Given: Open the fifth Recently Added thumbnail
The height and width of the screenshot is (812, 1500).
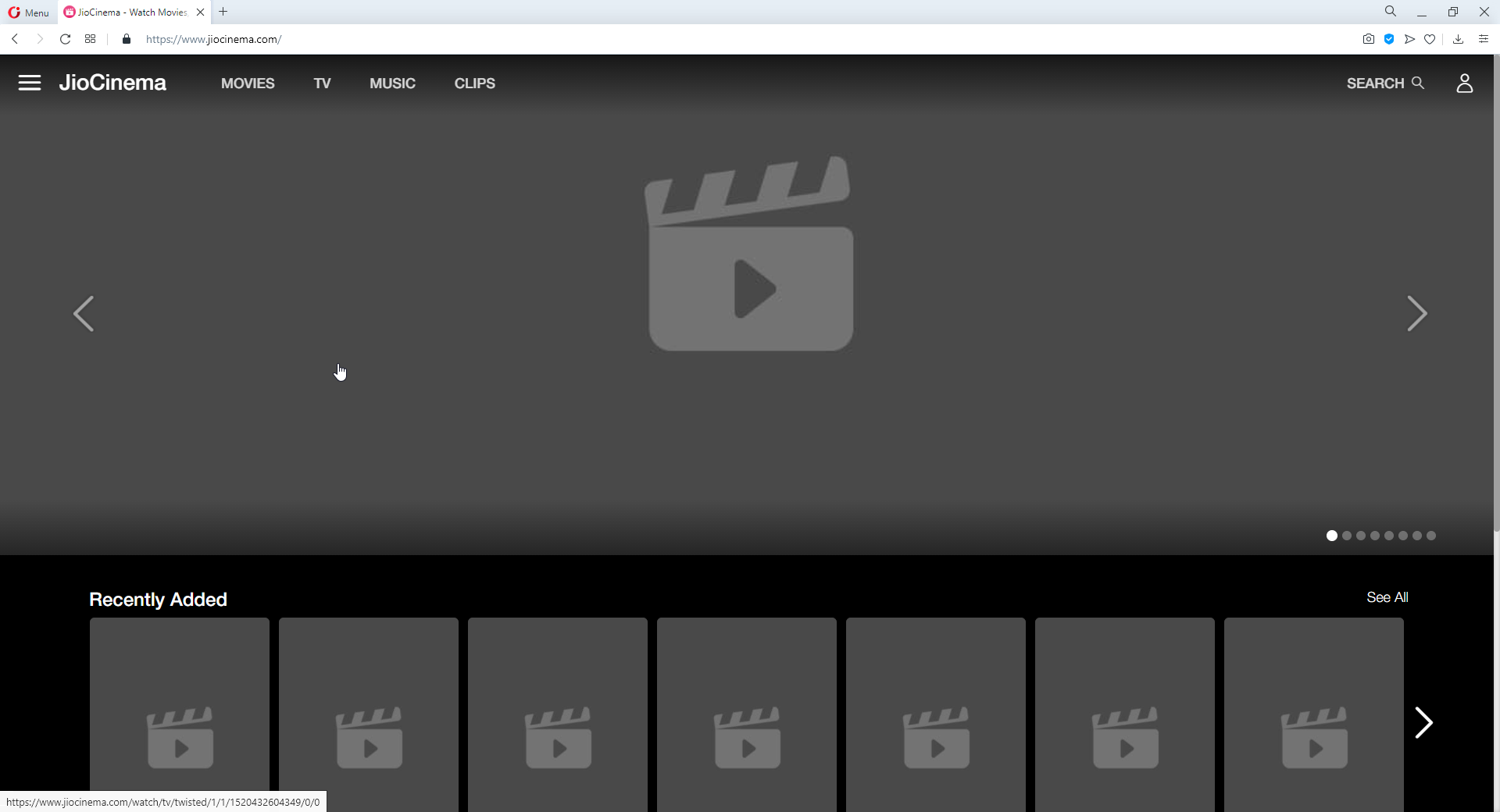Looking at the screenshot, I should (936, 714).
